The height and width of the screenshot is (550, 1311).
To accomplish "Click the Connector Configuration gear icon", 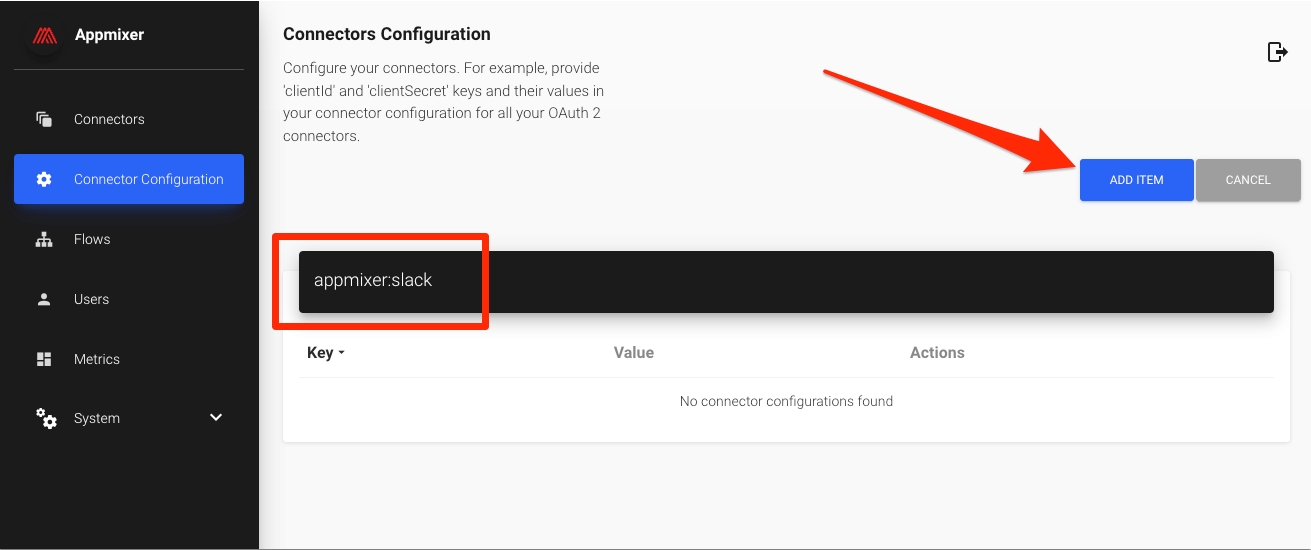I will pos(44,179).
